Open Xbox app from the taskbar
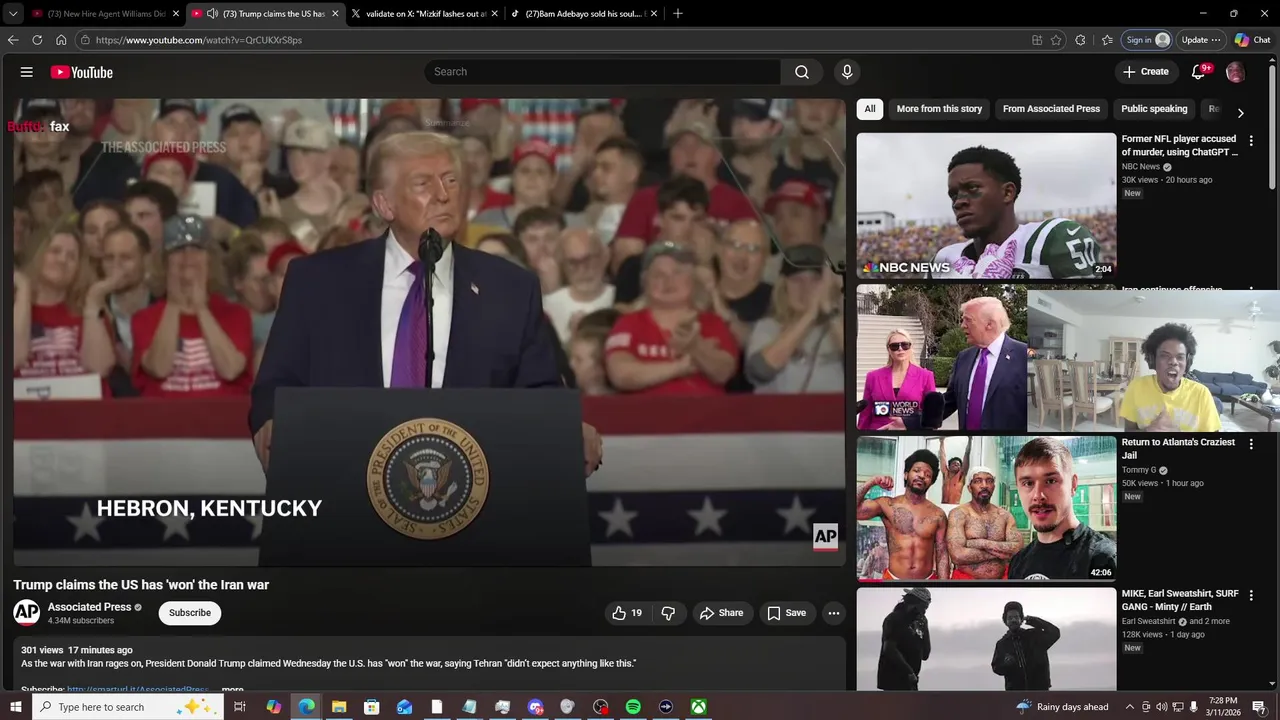Image resolution: width=1280 pixels, height=720 pixels. (x=699, y=707)
